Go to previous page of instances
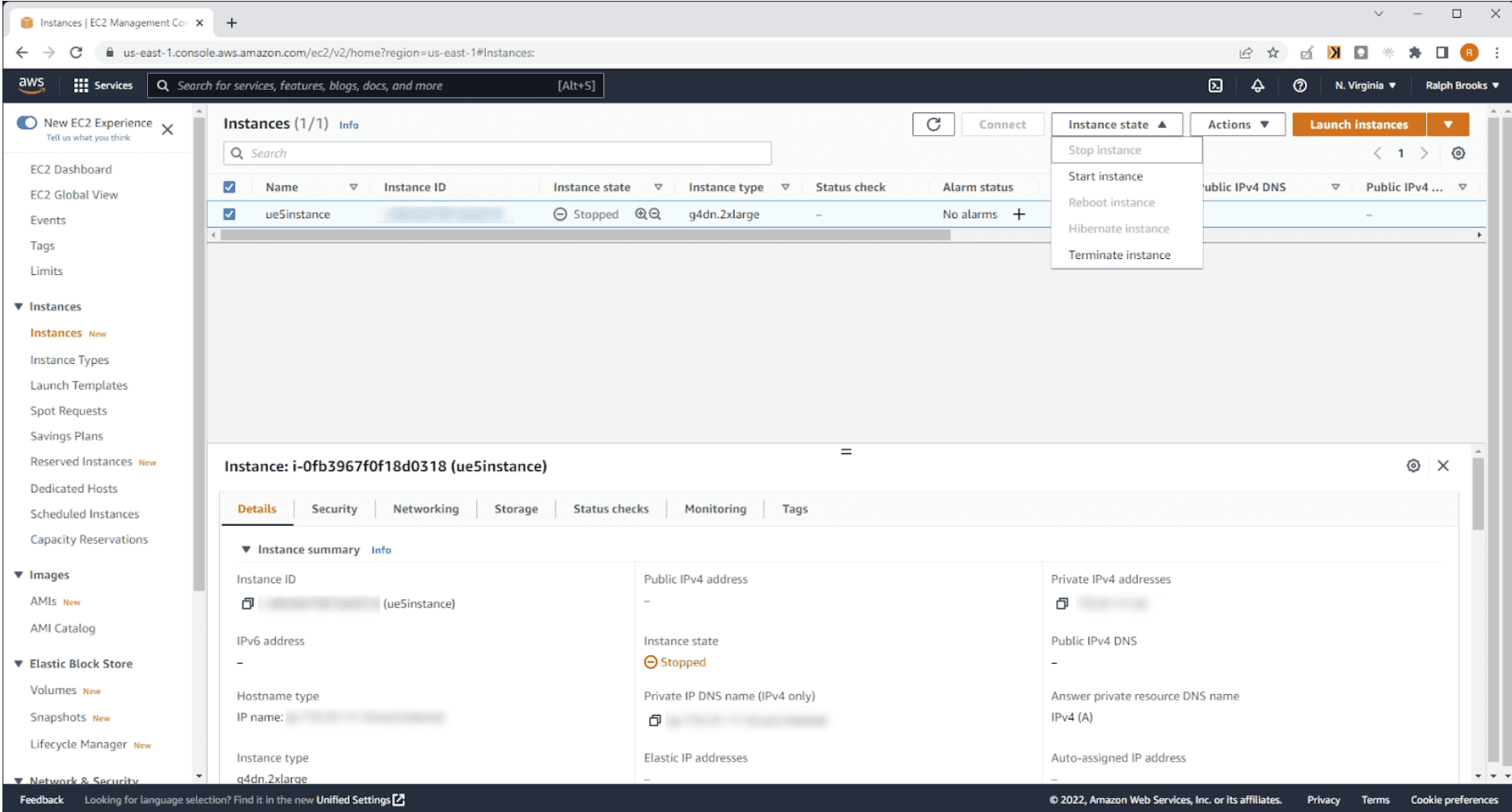This screenshot has height=812, width=1512. point(1378,153)
